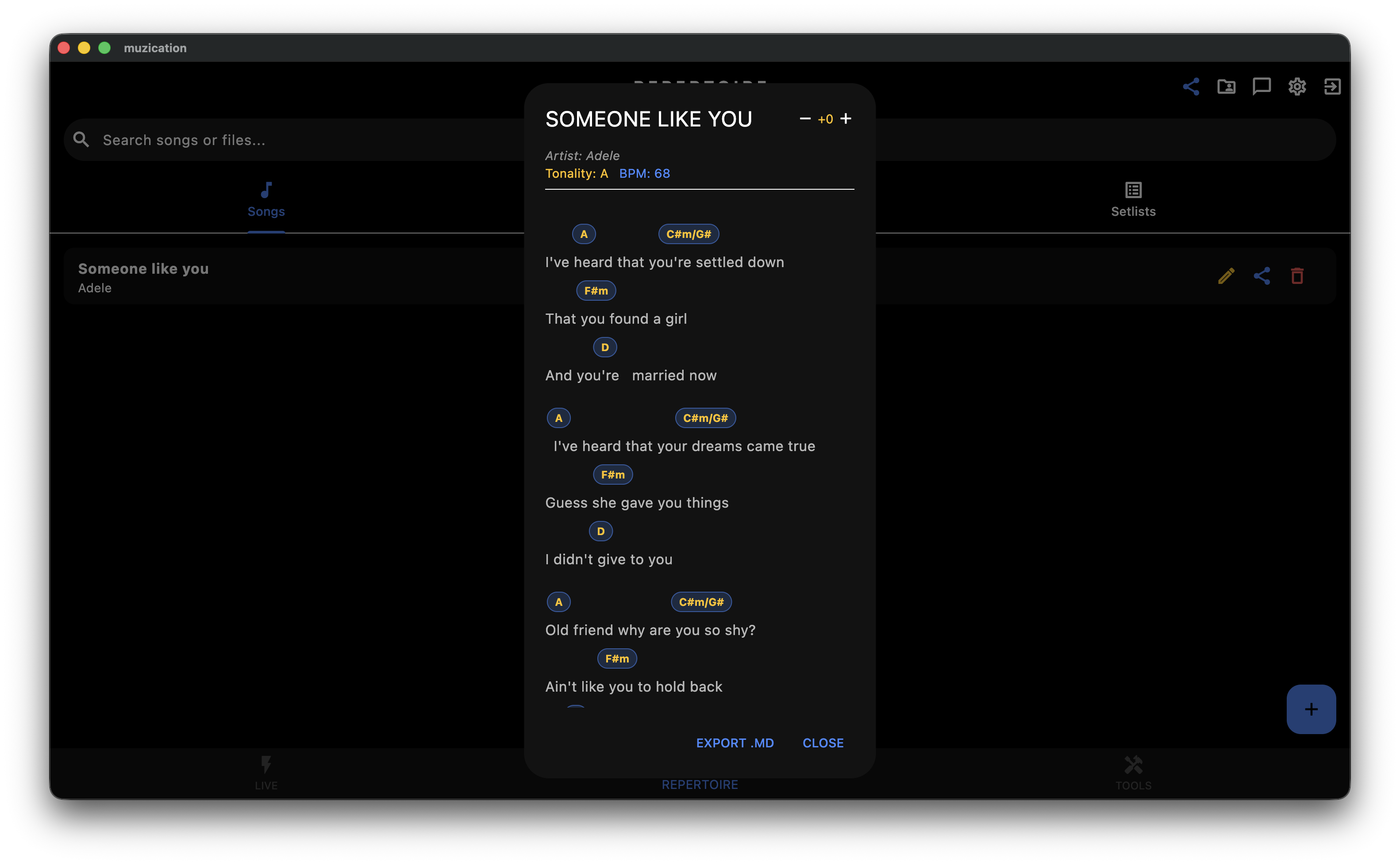
Task: Open the Someone like you song row
Action: pyautogui.click(x=700, y=276)
